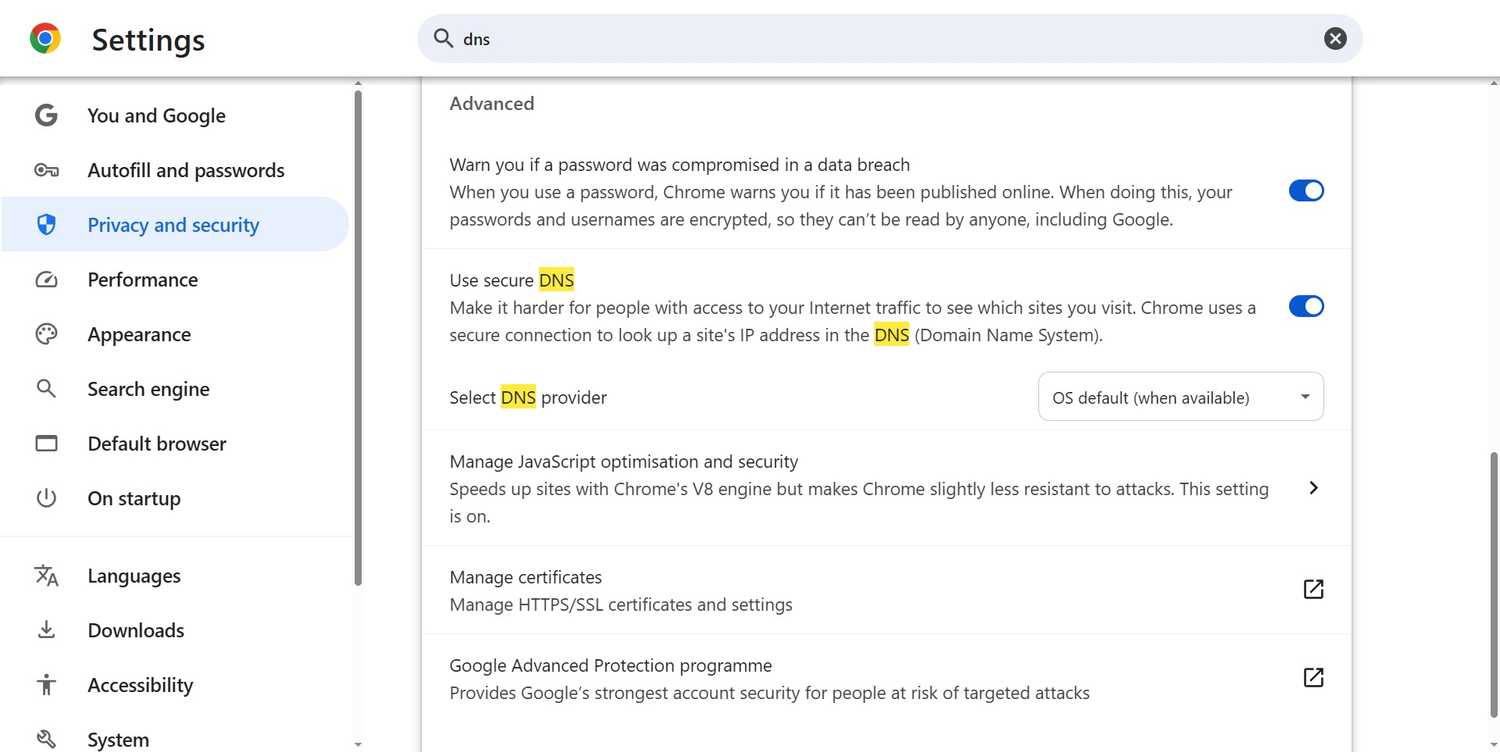Click the power icon for On startup

[46, 498]
